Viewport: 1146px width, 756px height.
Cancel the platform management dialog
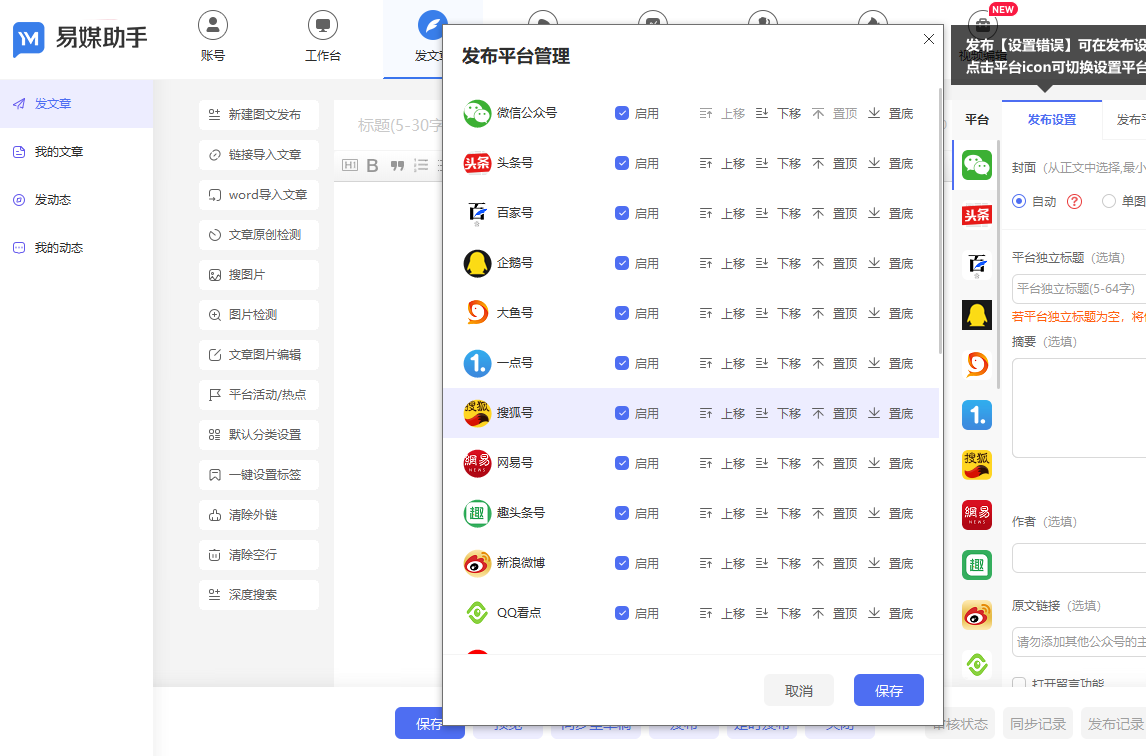click(x=799, y=690)
